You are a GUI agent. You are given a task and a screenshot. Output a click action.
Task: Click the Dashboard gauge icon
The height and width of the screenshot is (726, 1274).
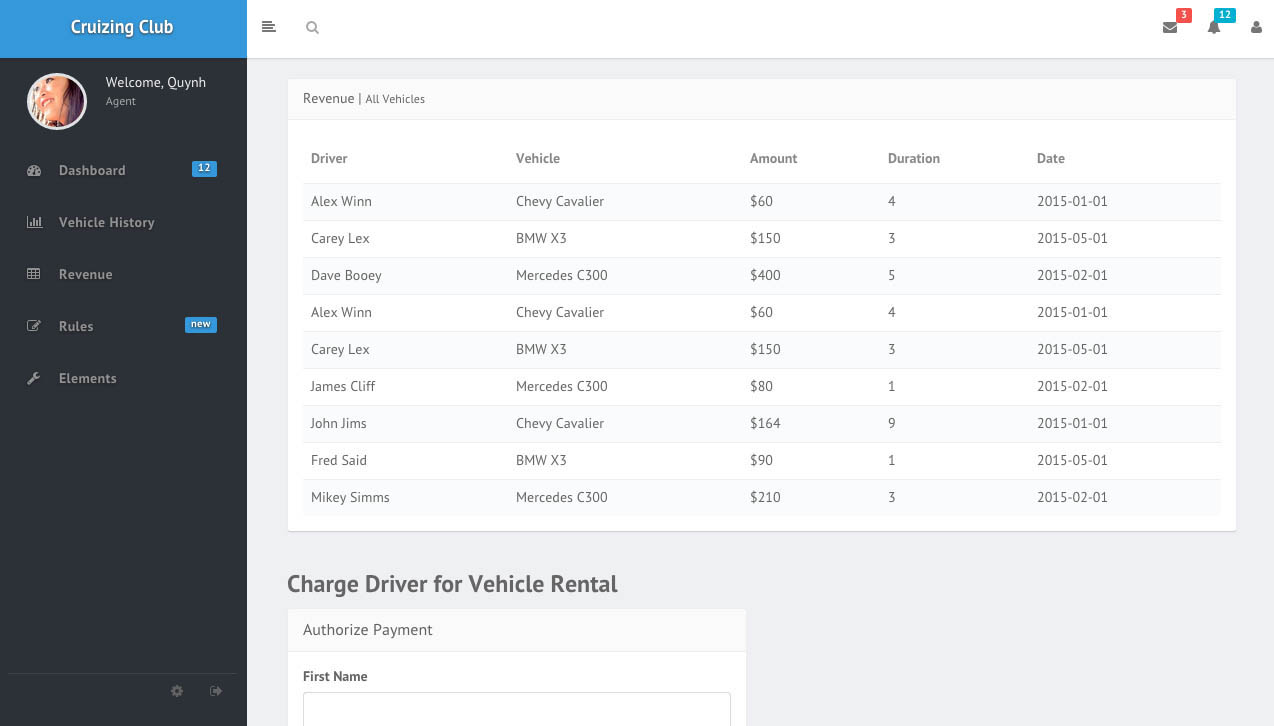coord(34,170)
